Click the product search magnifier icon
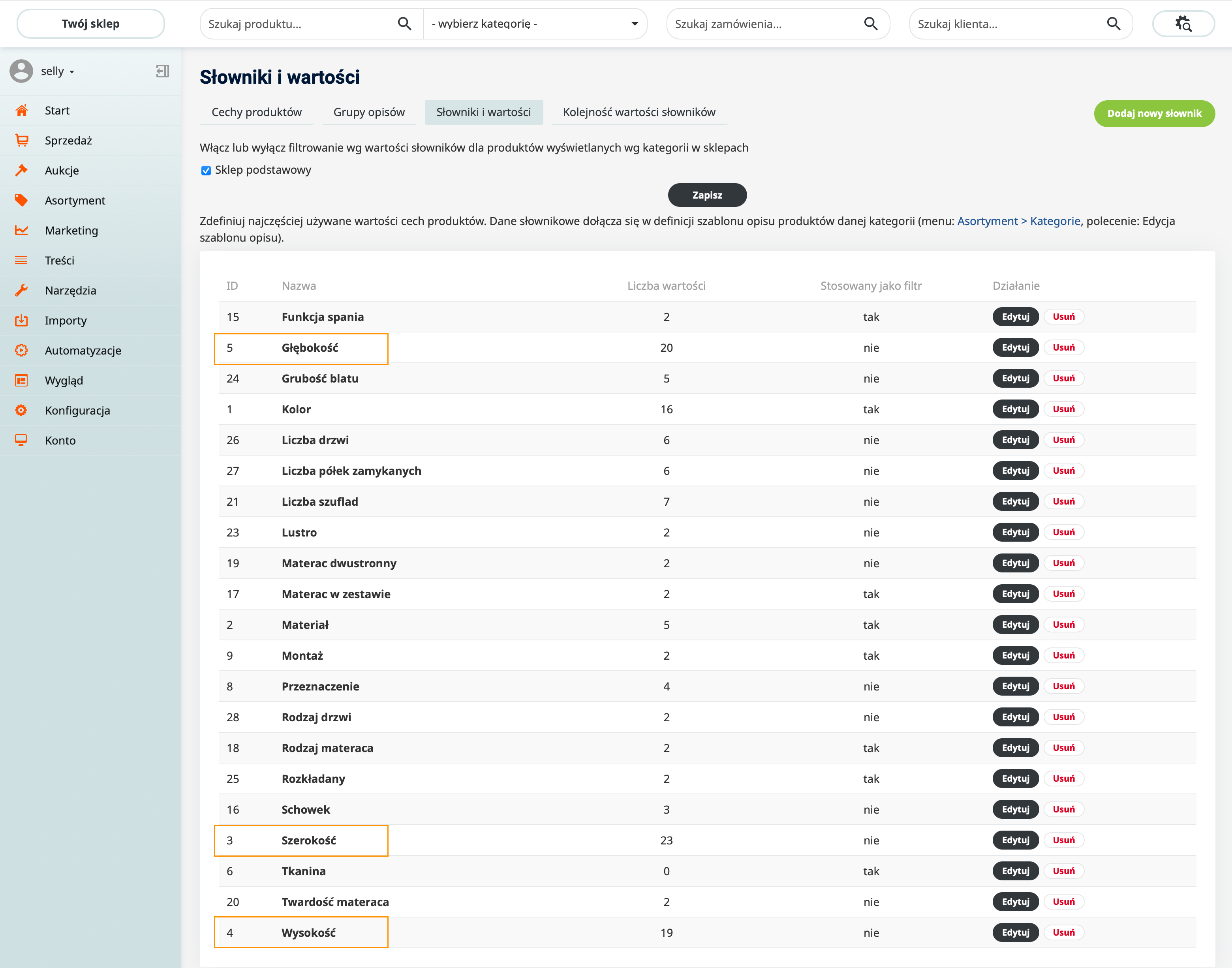 pos(404,24)
